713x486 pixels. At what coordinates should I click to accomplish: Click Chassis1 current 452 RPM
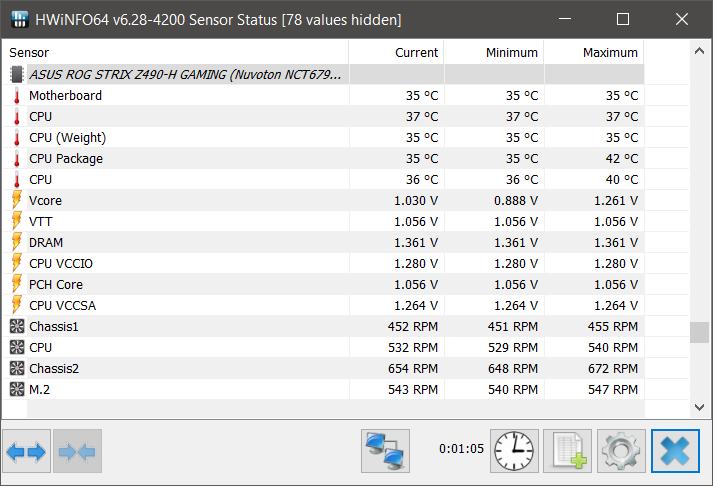point(413,326)
